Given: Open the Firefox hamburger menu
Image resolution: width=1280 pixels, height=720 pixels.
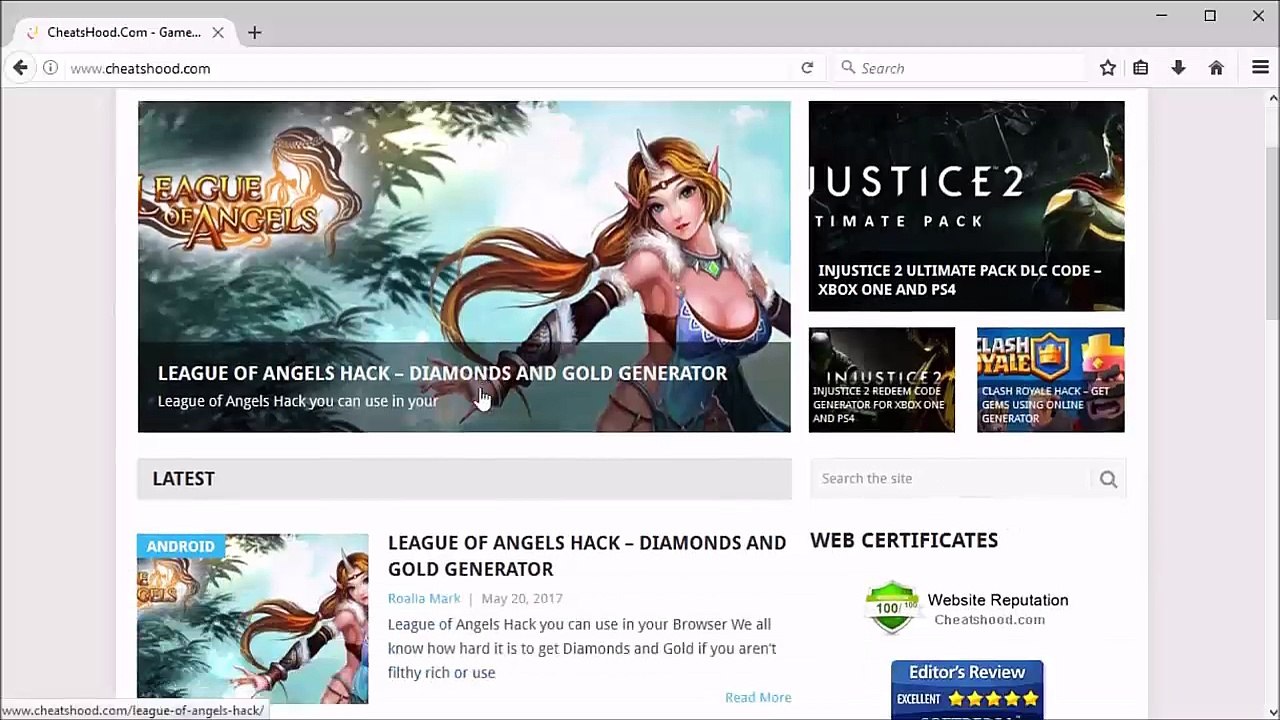Looking at the screenshot, I should tap(1260, 68).
